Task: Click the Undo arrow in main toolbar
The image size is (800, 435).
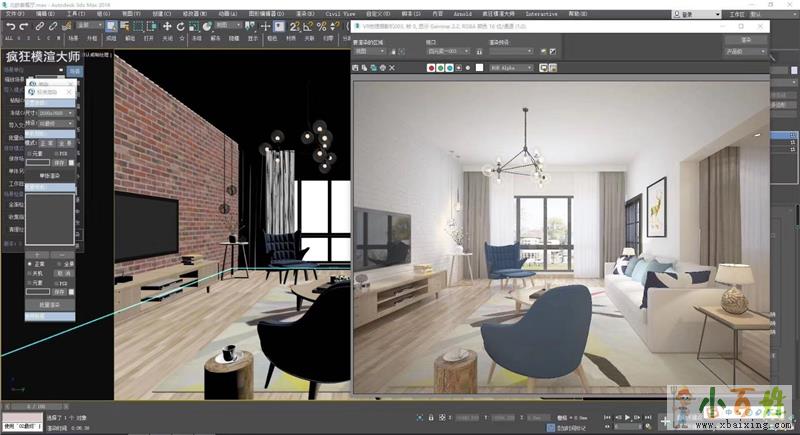Action: tap(10, 26)
